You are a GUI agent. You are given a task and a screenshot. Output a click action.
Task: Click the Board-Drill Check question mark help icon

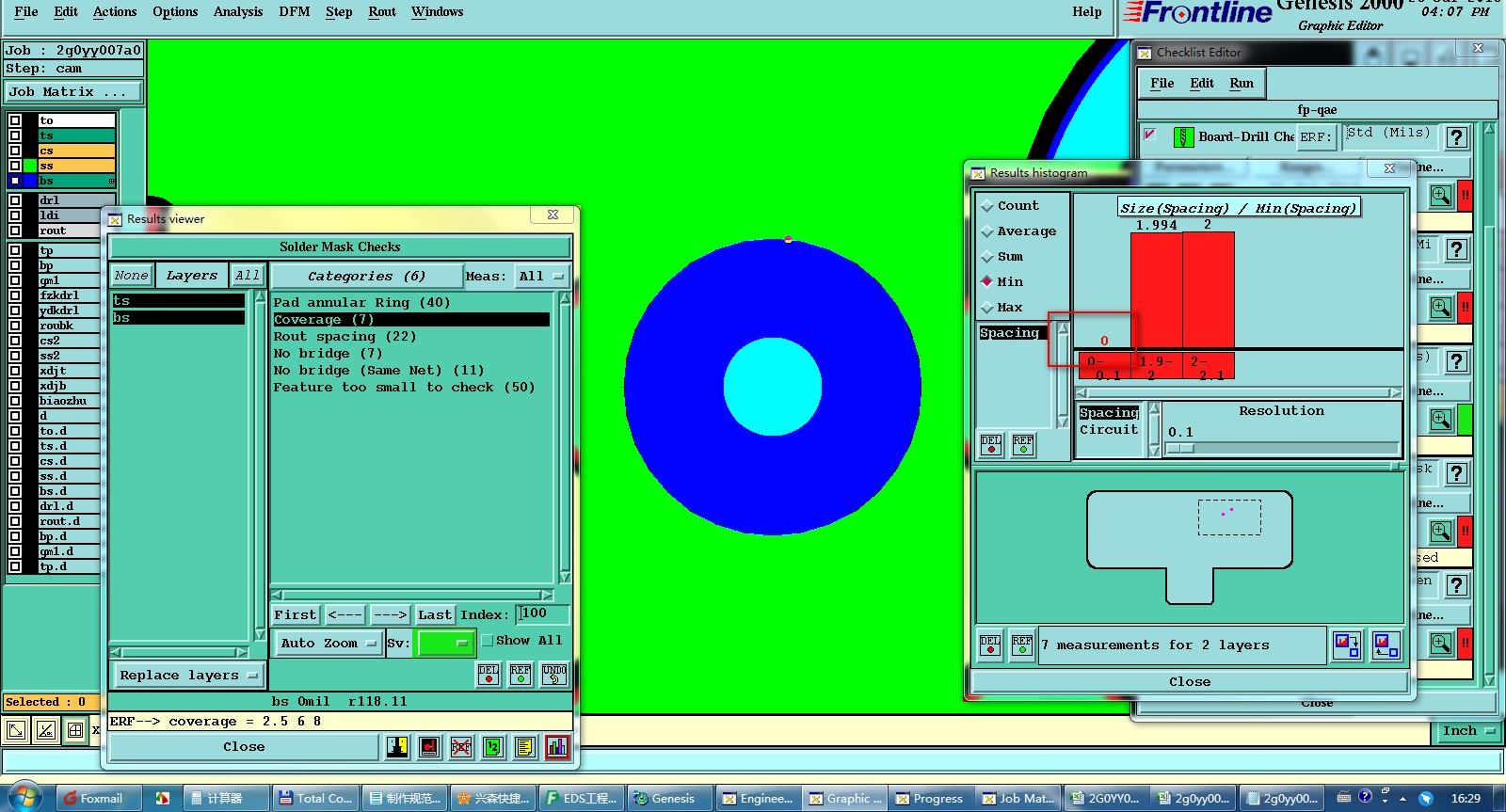(1456, 137)
